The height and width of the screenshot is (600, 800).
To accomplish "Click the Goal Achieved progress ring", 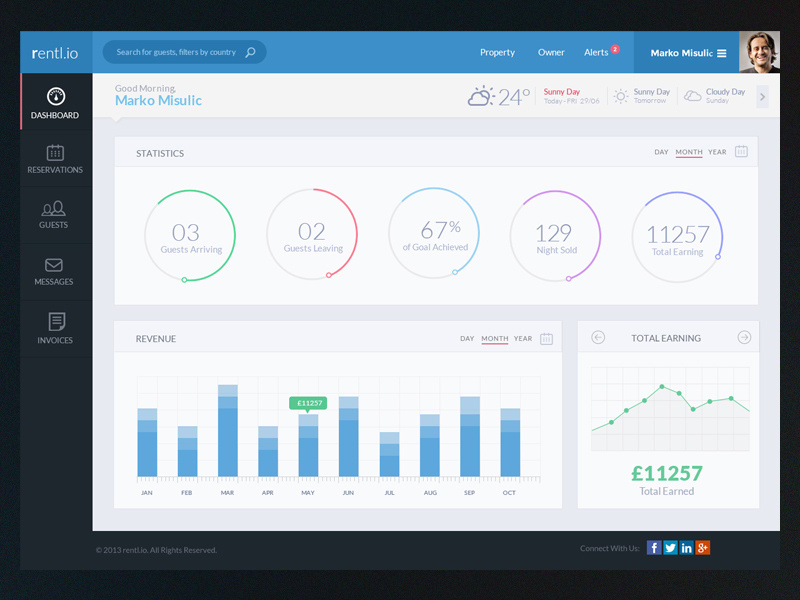I will pos(434,233).
